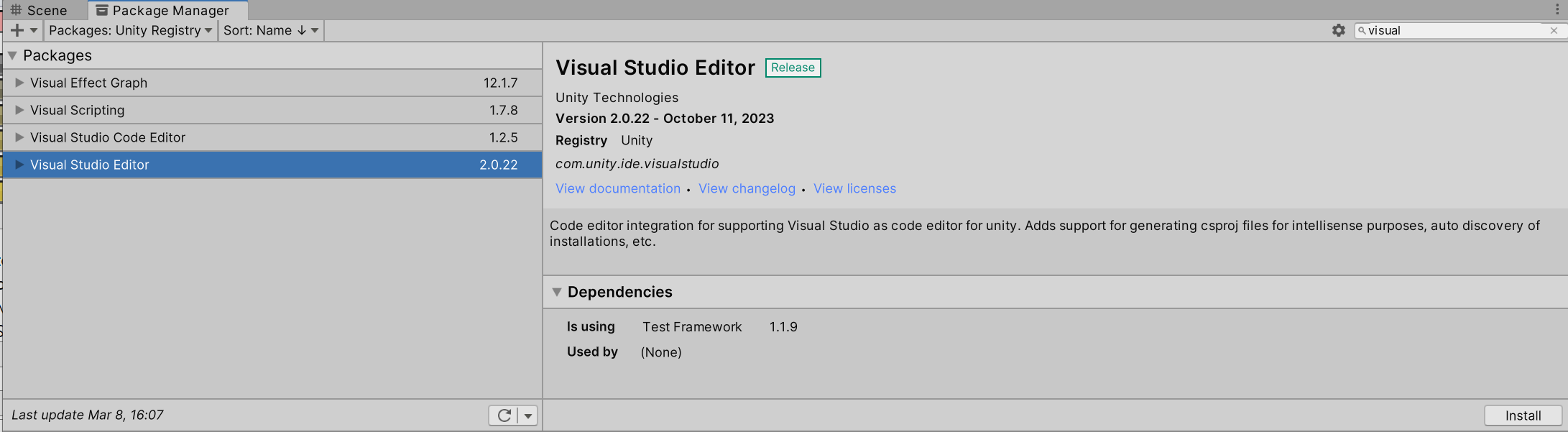Image resolution: width=1568 pixels, height=432 pixels.
Task: Open the three-dot window options menu
Action: tap(1557, 10)
